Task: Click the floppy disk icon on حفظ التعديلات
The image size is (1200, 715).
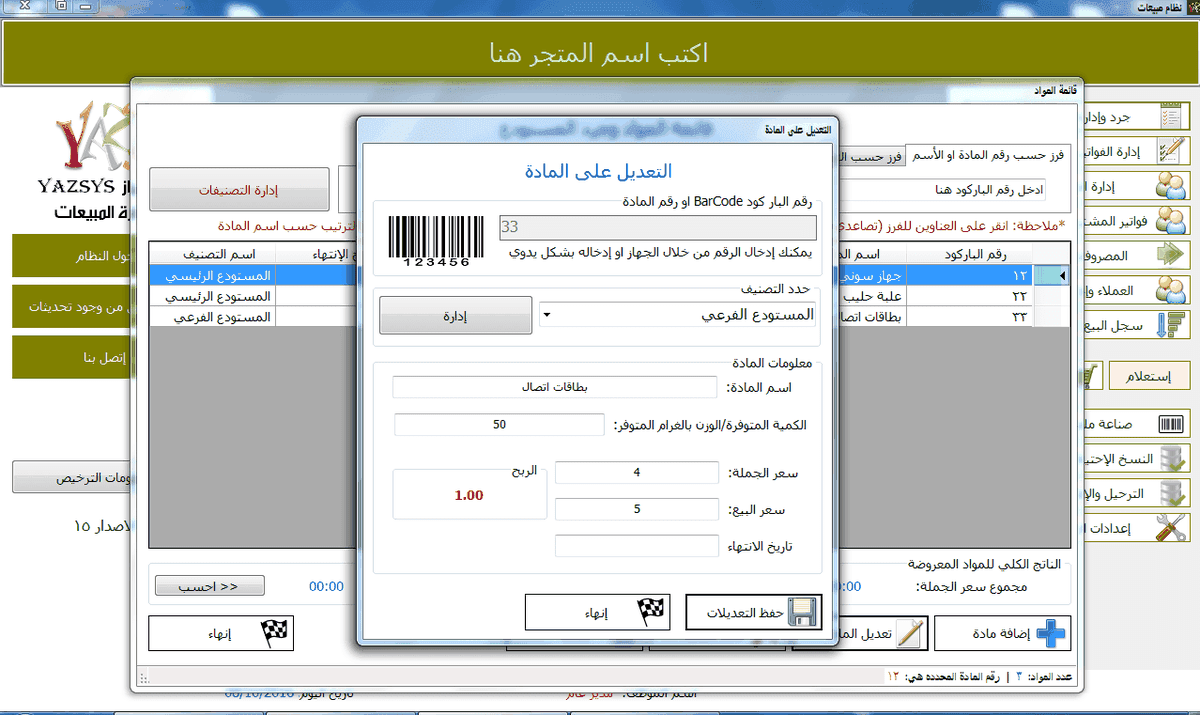Action: 803,612
